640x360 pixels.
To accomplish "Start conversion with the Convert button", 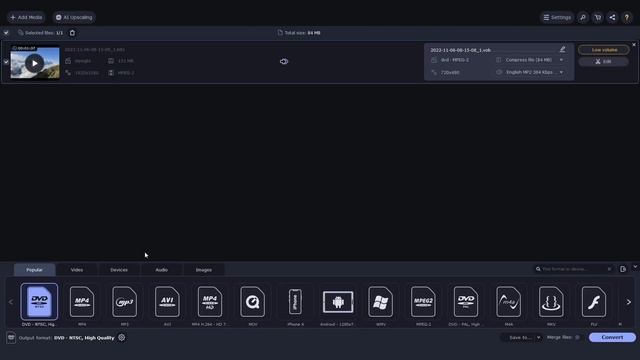I will [x=612, y=338].
